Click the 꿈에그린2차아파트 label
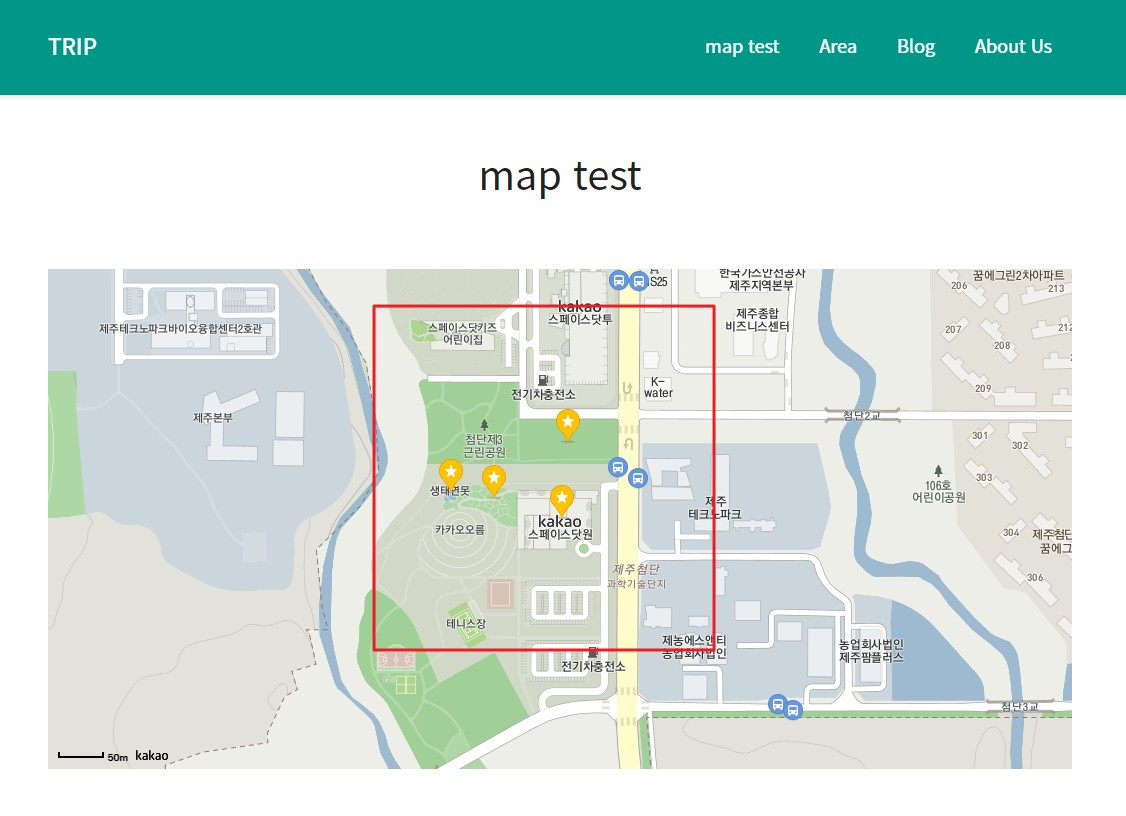The height and width of the screenshot is (816, 1126). pos(1018,275)
